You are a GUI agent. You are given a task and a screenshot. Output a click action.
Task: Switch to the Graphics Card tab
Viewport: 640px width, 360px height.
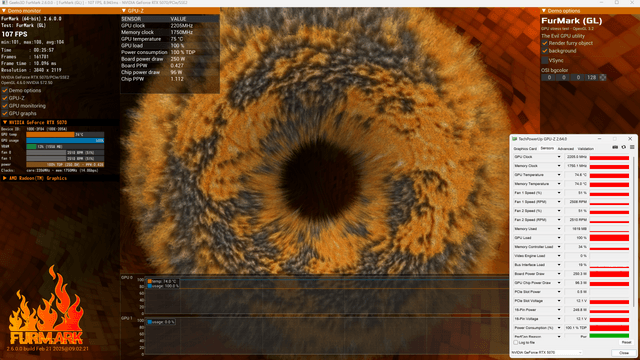point(525,149)
